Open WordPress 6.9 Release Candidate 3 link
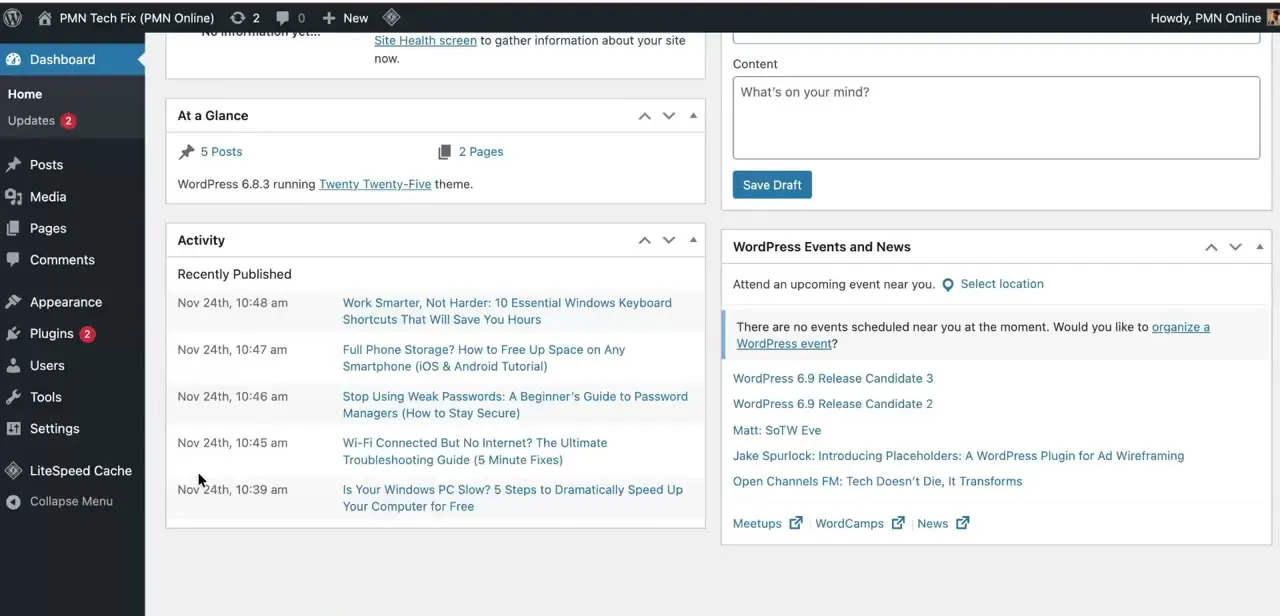 (833, 379)
